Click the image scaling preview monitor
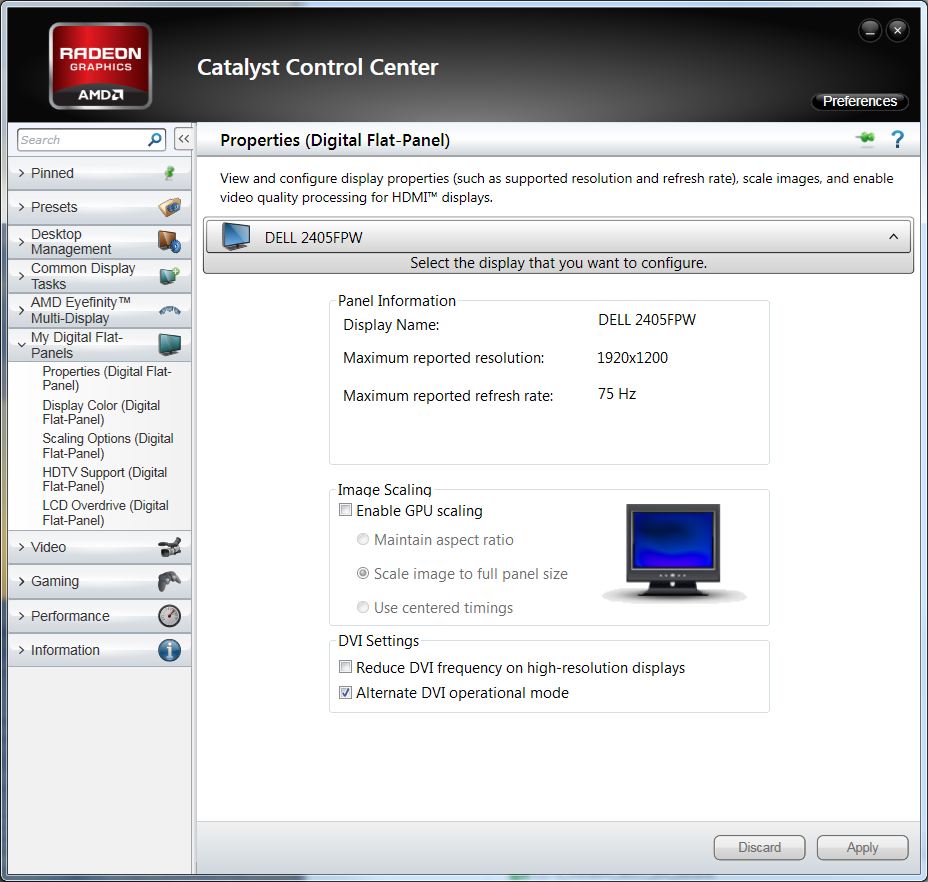928x882 pixels. coord(674,552)
